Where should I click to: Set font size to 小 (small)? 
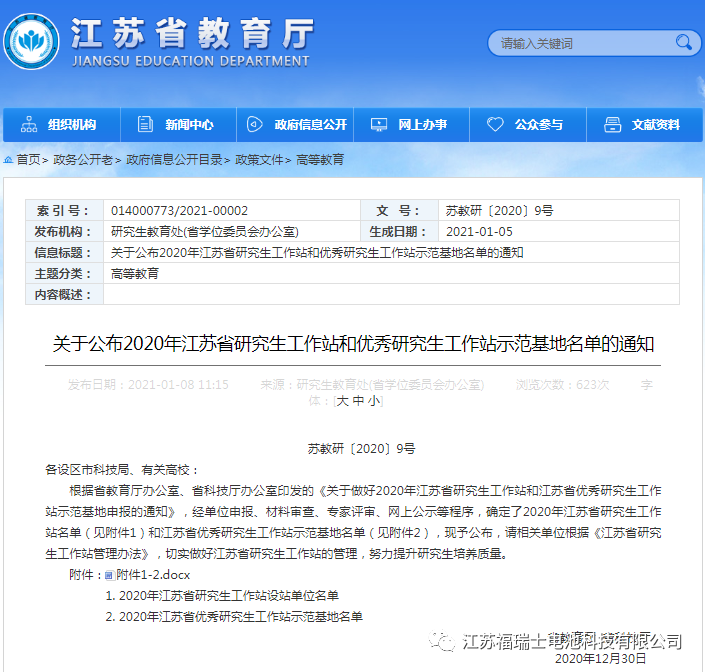pos(373,400)
